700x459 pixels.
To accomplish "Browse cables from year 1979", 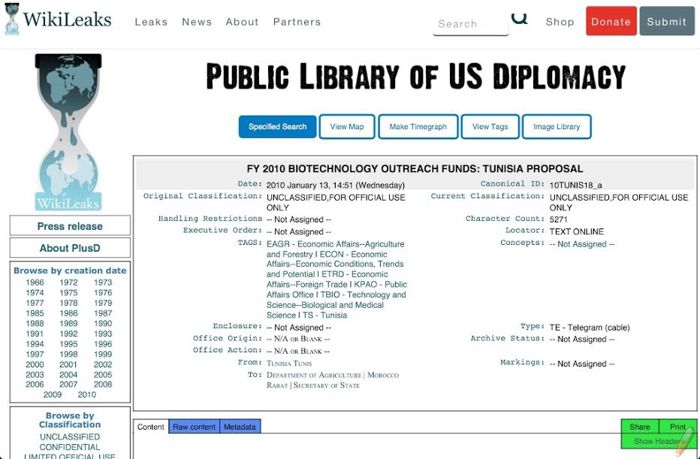I will (103, 303).
